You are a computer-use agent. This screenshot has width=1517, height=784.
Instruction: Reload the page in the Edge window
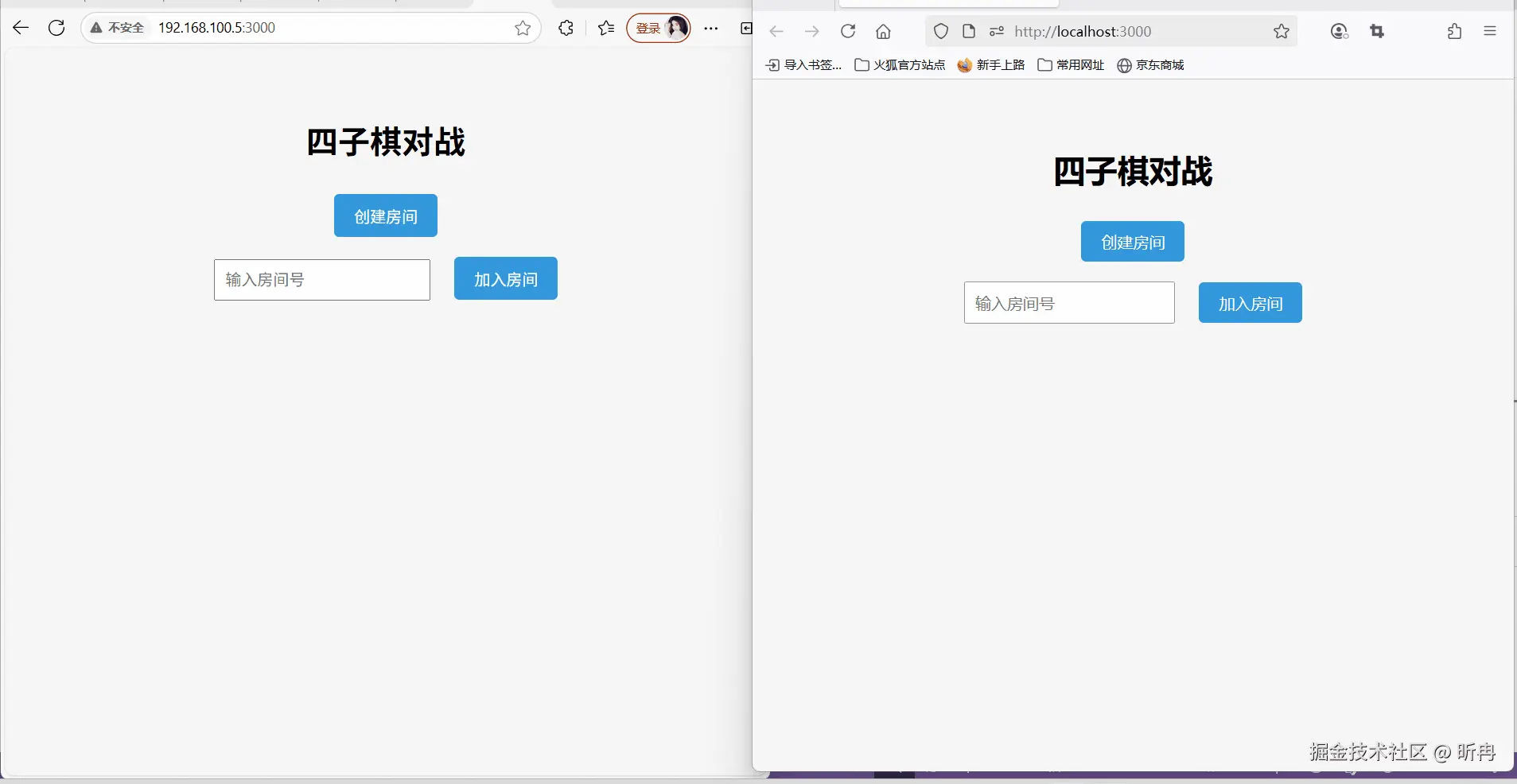click(56, 28)
